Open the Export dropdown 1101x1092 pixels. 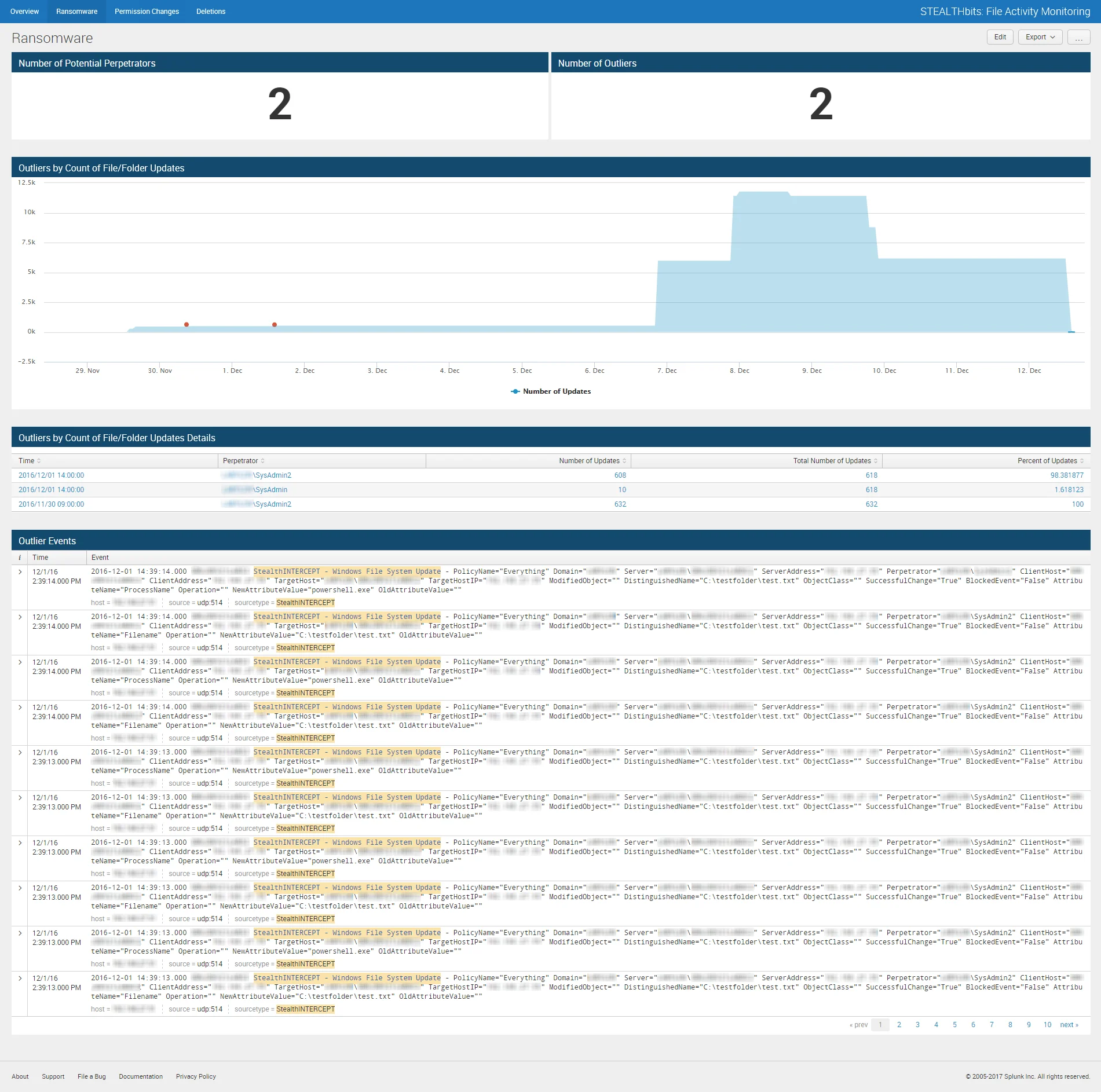[x=1040, y=37]
